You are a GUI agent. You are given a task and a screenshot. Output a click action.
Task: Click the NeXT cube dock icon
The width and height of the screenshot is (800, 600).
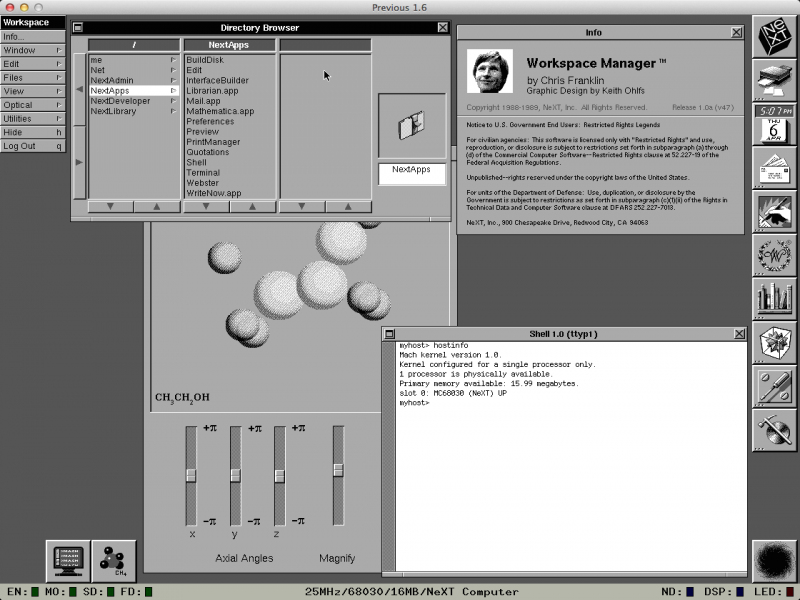pos(775,35)
